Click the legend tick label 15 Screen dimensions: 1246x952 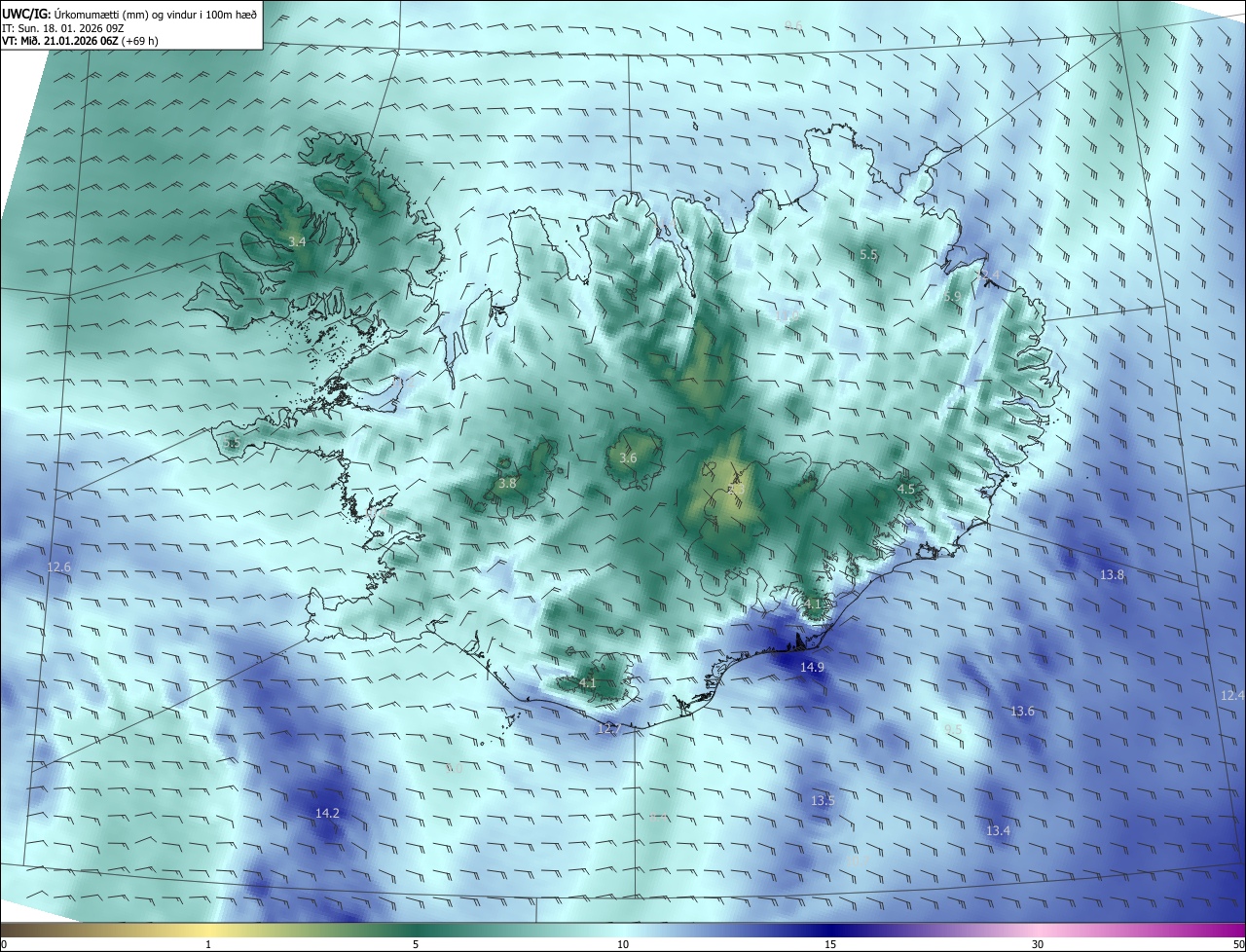tap(830, 944)
